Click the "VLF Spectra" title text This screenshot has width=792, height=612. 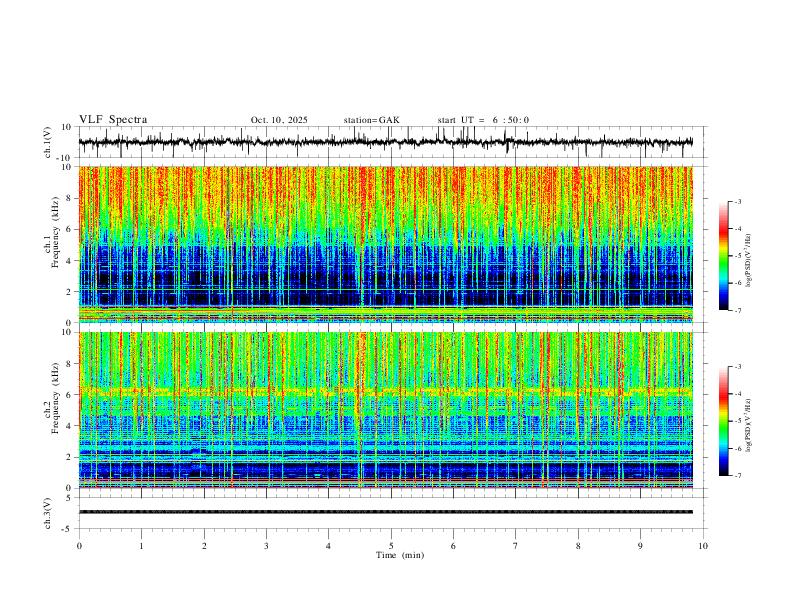[x=113, y=120]
